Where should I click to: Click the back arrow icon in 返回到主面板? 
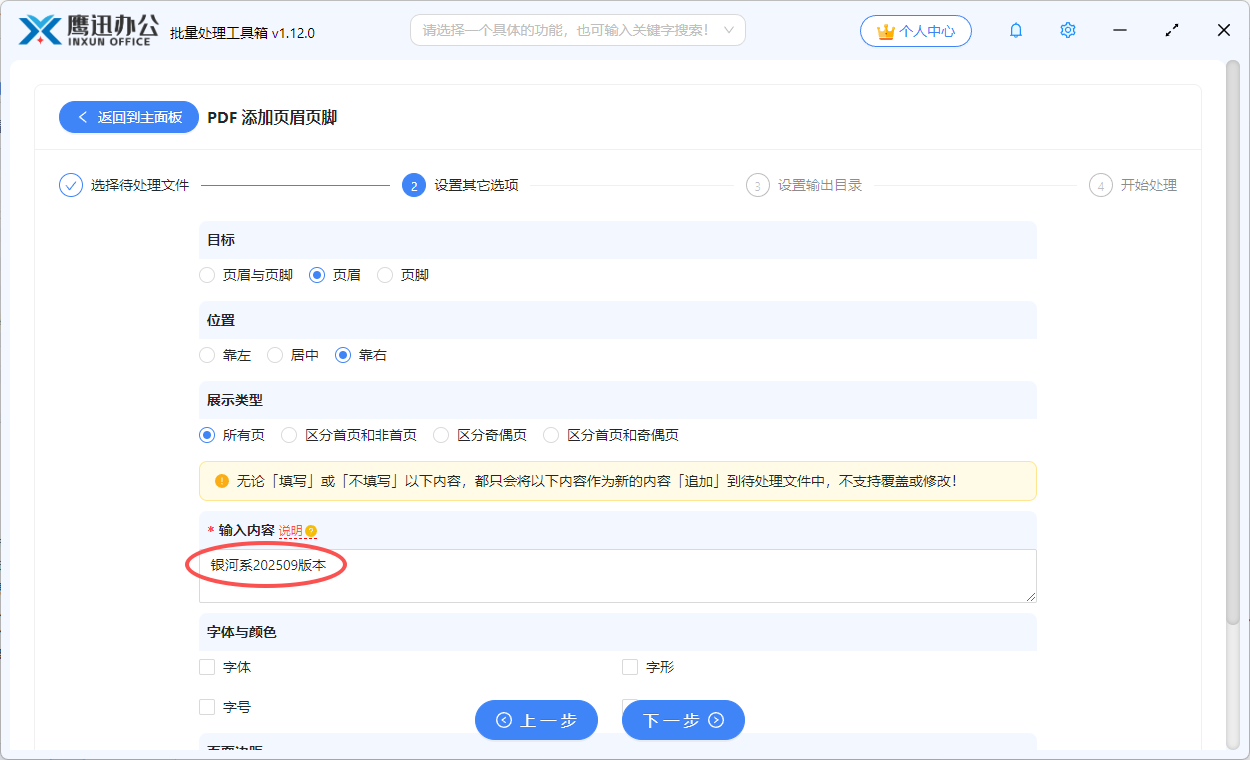pos(83,117)
